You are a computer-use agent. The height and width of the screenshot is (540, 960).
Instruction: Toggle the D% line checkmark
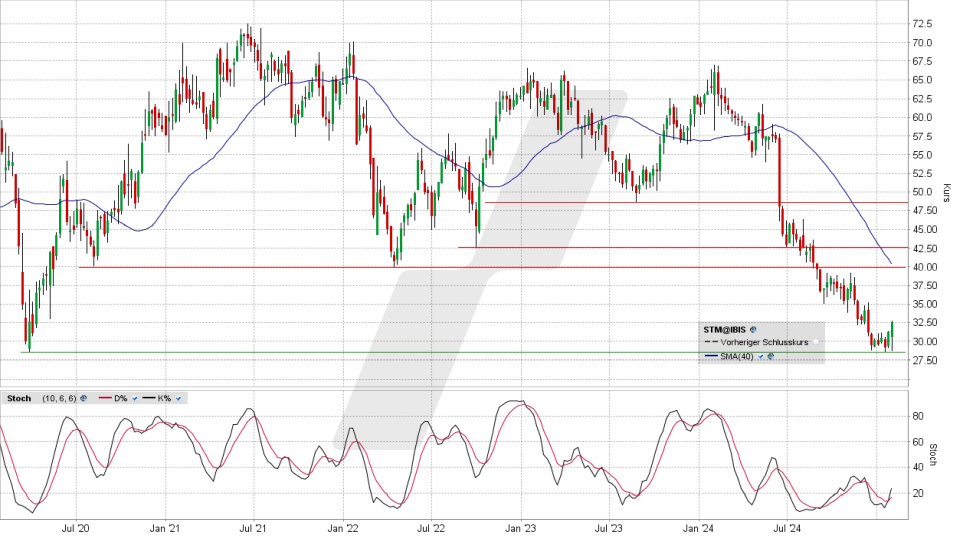click(x=135, y=399)
